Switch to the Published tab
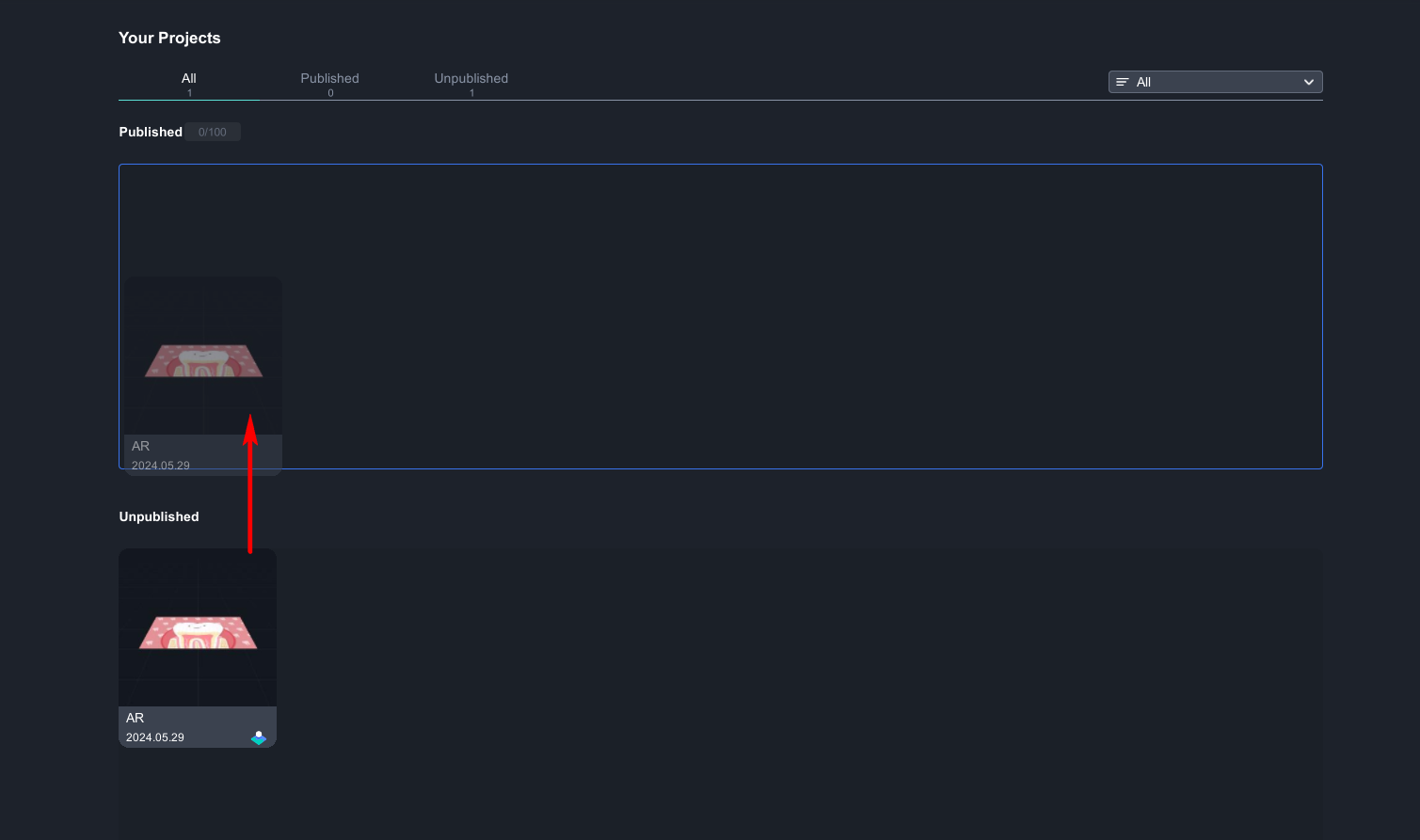Viewport: 1420px width, 840px height. pyautogui.click(x=329, y=83)
